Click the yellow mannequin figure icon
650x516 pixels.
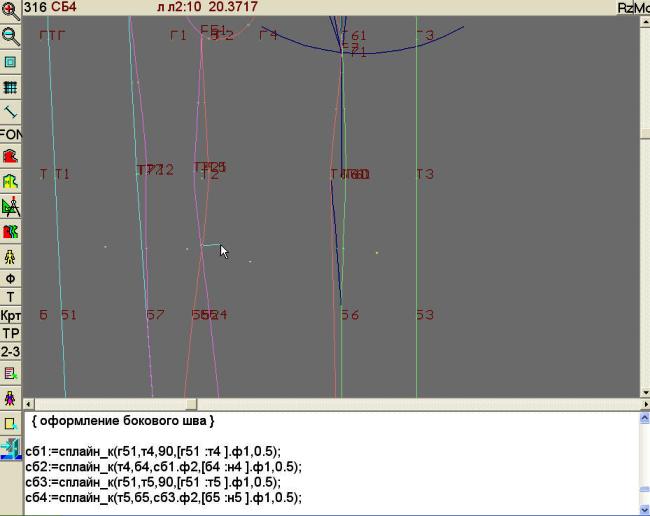[x=10, y=257]
